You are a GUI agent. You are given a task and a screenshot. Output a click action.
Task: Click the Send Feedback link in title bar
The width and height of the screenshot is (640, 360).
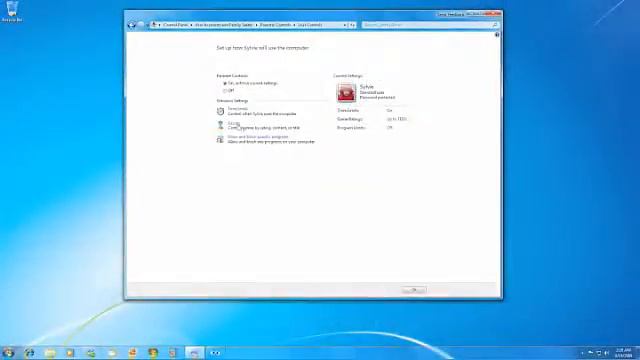(x=451, y=14)
